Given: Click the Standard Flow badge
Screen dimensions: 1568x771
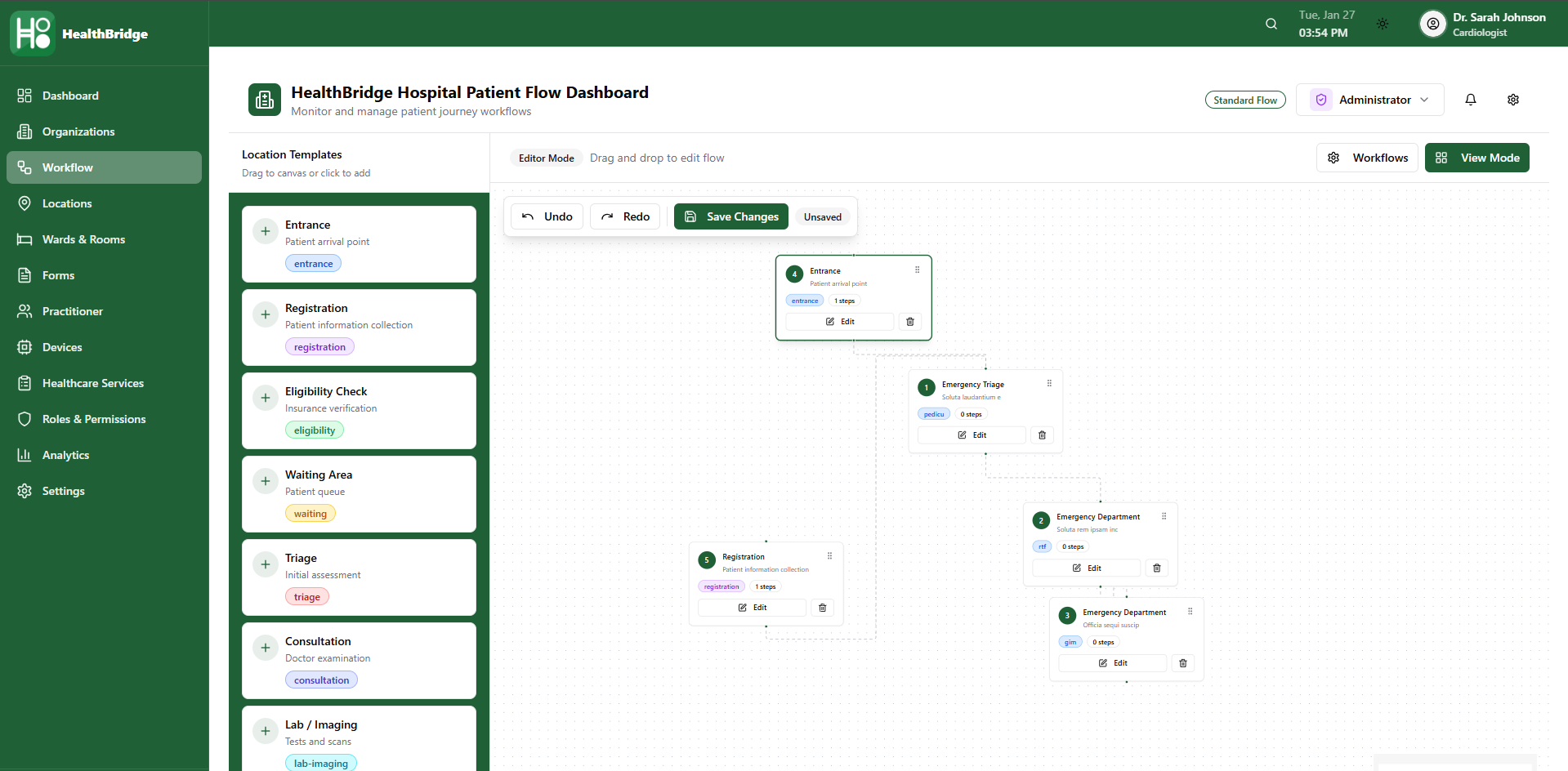Looking at the screenshot, I should [1245, 100].
